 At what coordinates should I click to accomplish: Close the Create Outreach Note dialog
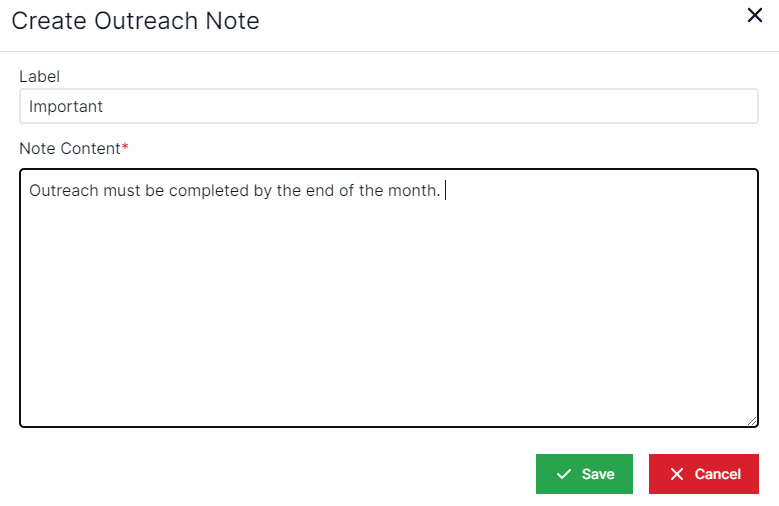click(755, 15)
